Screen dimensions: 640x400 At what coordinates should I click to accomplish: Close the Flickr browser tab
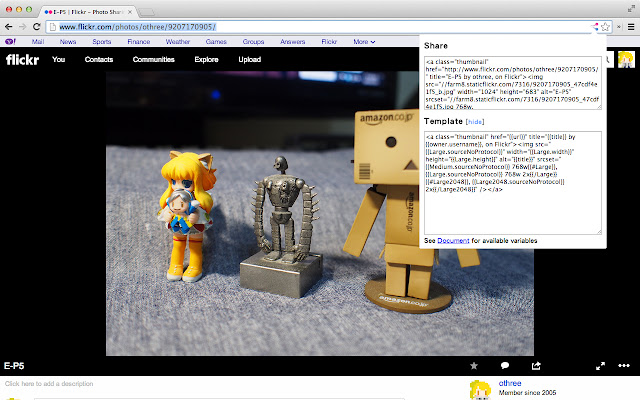pyautogui.click(x=130, y=12)
